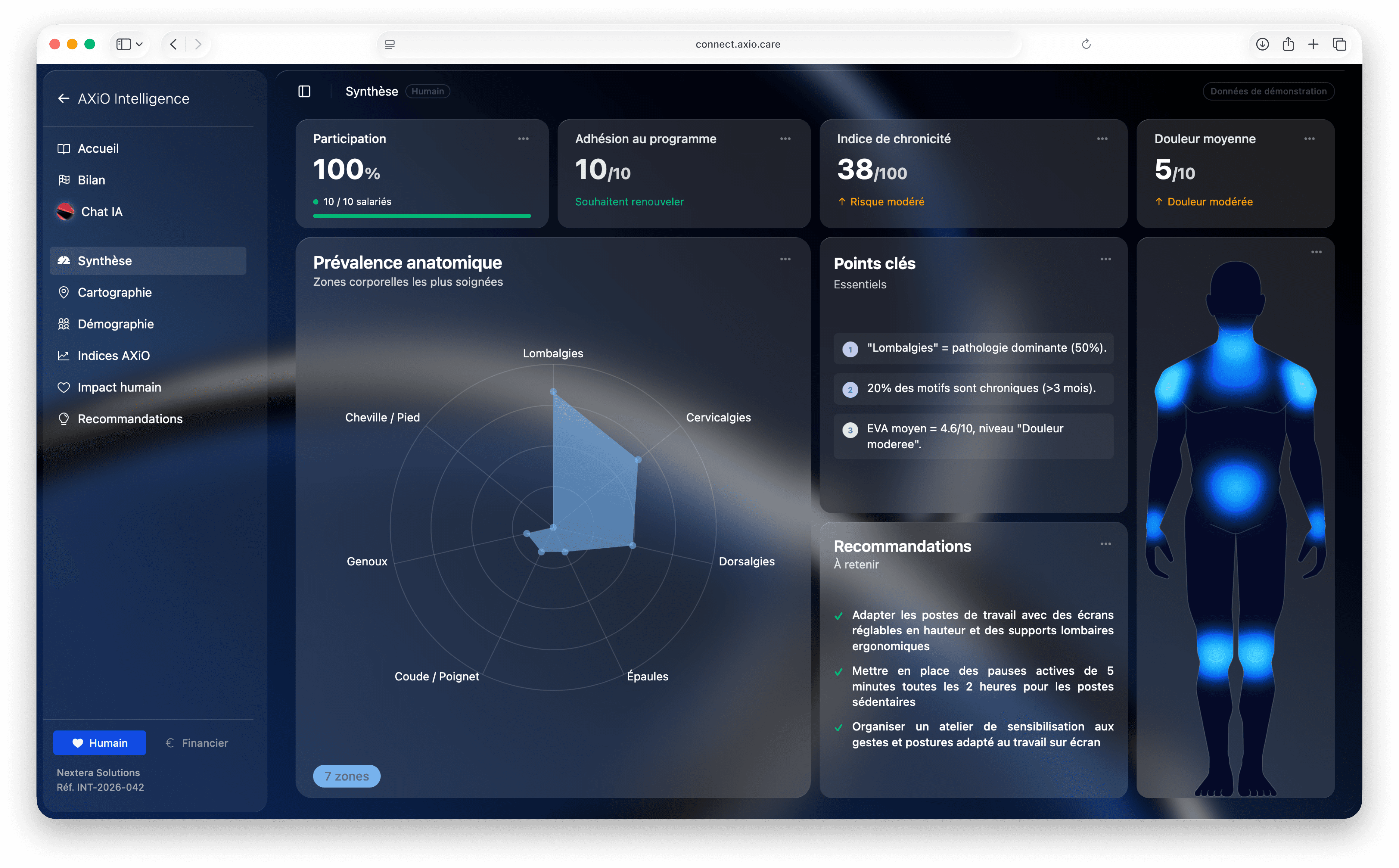Open Points clés card options menu

(x=1105, y=260)
